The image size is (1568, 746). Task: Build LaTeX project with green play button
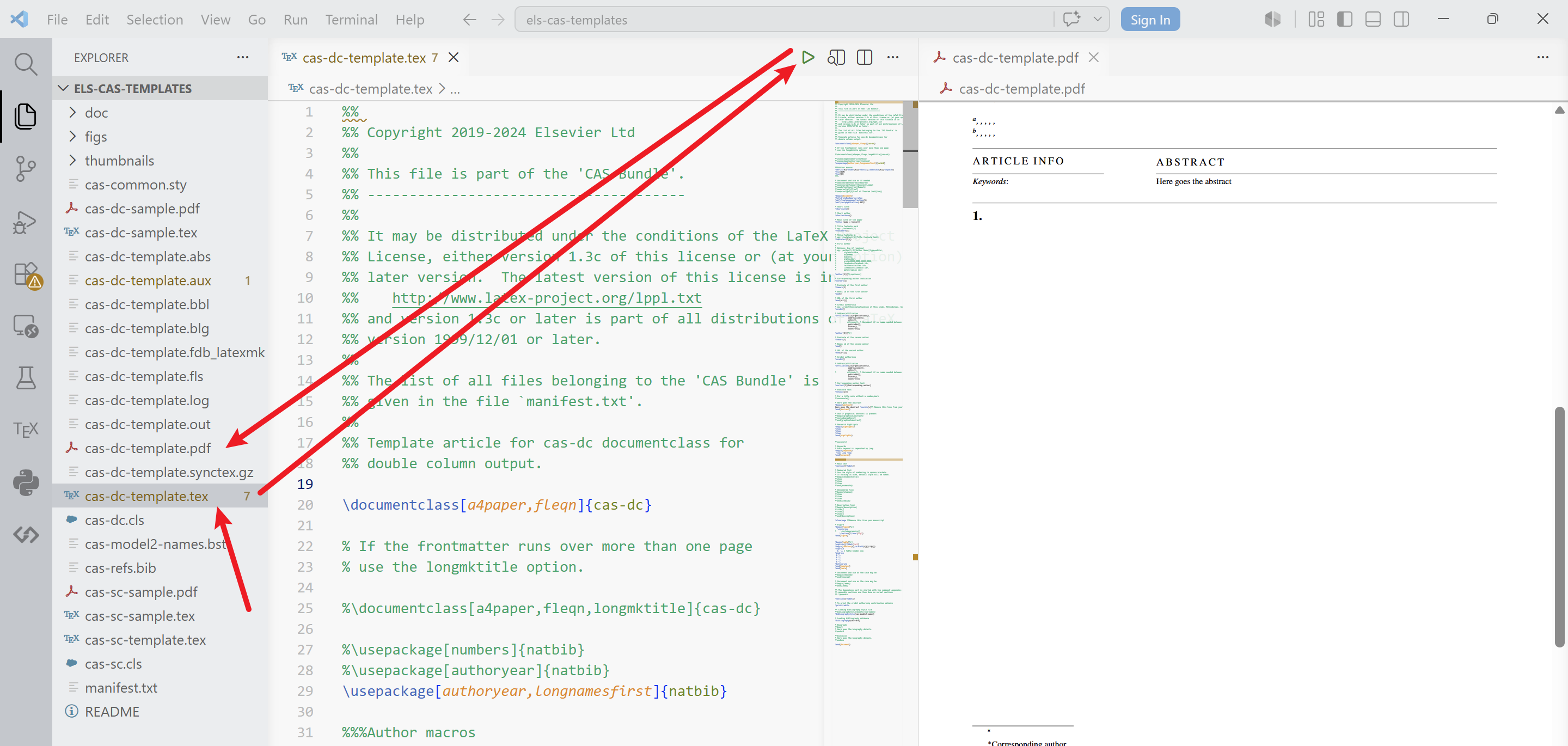808,57
